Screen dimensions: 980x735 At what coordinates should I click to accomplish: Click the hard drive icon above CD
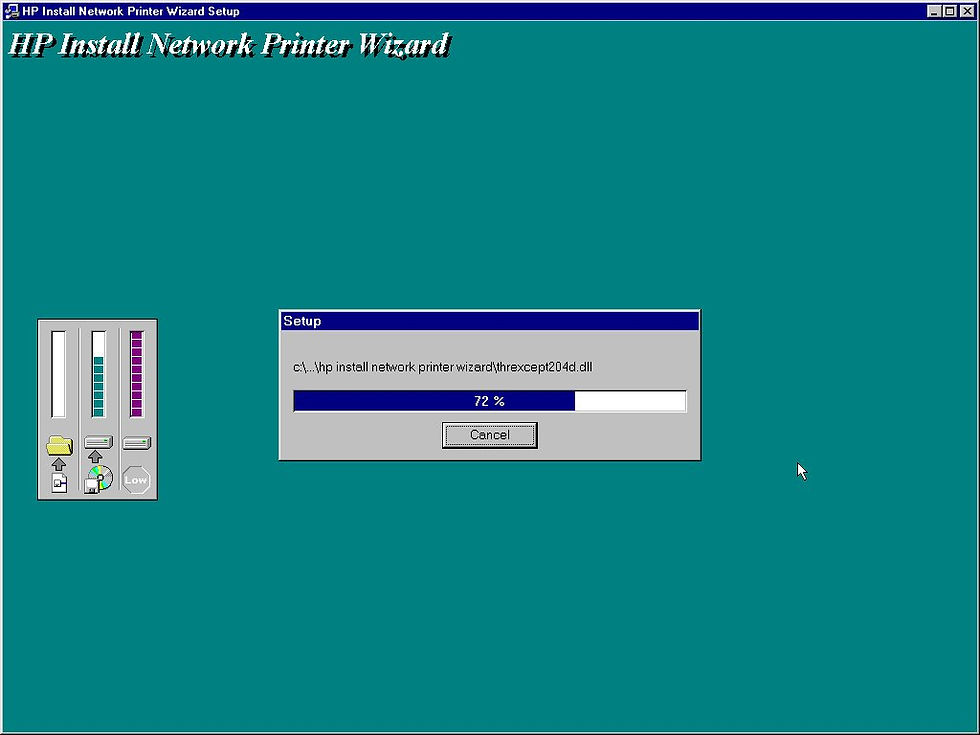98,442
